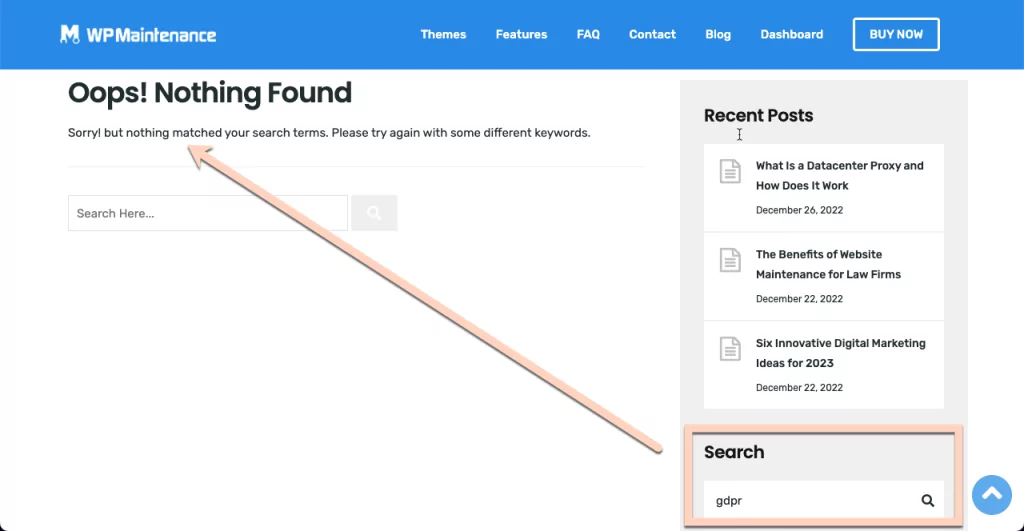Click the sidebar search magnifier icon
The width and height of the screenshot is (1024, 531).
coord(927,501)
